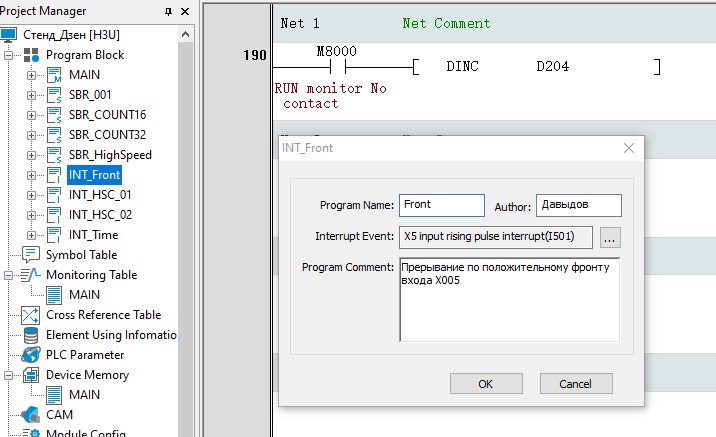Expand the SBR_HighSpeed node
The width and height of the screenshot is (716, 437).
(x=31, y=156)
